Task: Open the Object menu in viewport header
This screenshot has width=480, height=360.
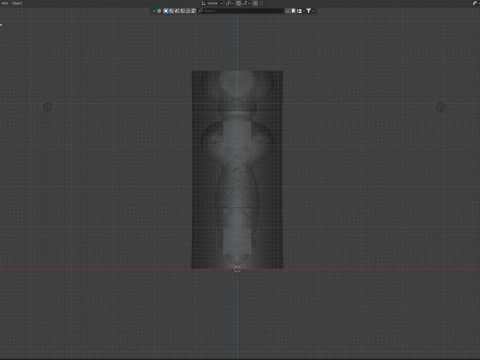Action: pyautogui.click(x=17, y=3)
